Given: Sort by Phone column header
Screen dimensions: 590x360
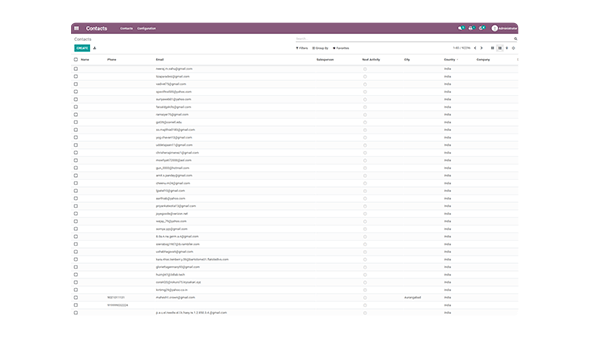Looking at the screenshot, I should click(112, 59).
